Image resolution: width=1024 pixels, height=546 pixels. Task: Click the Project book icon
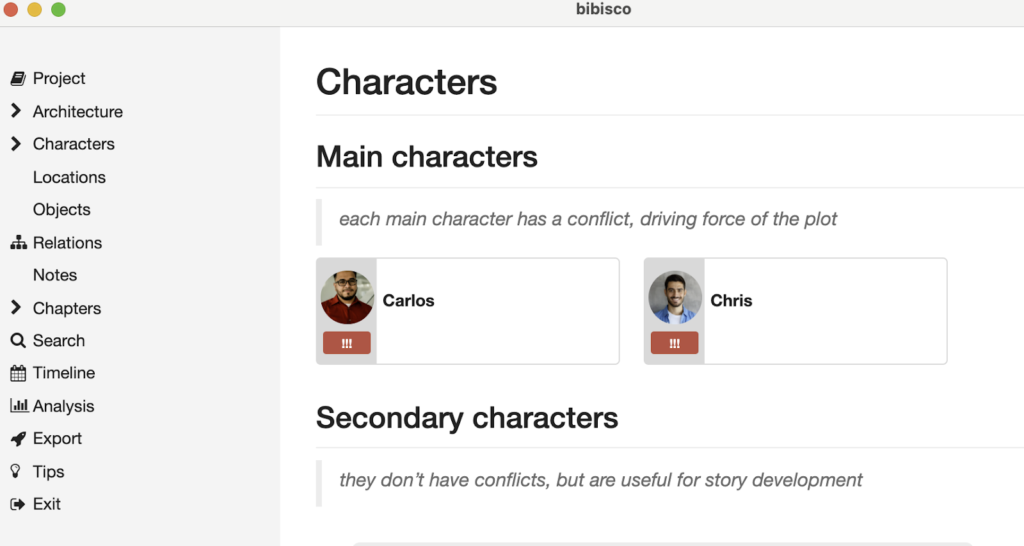pyautogui.click(x=17, y=79)
